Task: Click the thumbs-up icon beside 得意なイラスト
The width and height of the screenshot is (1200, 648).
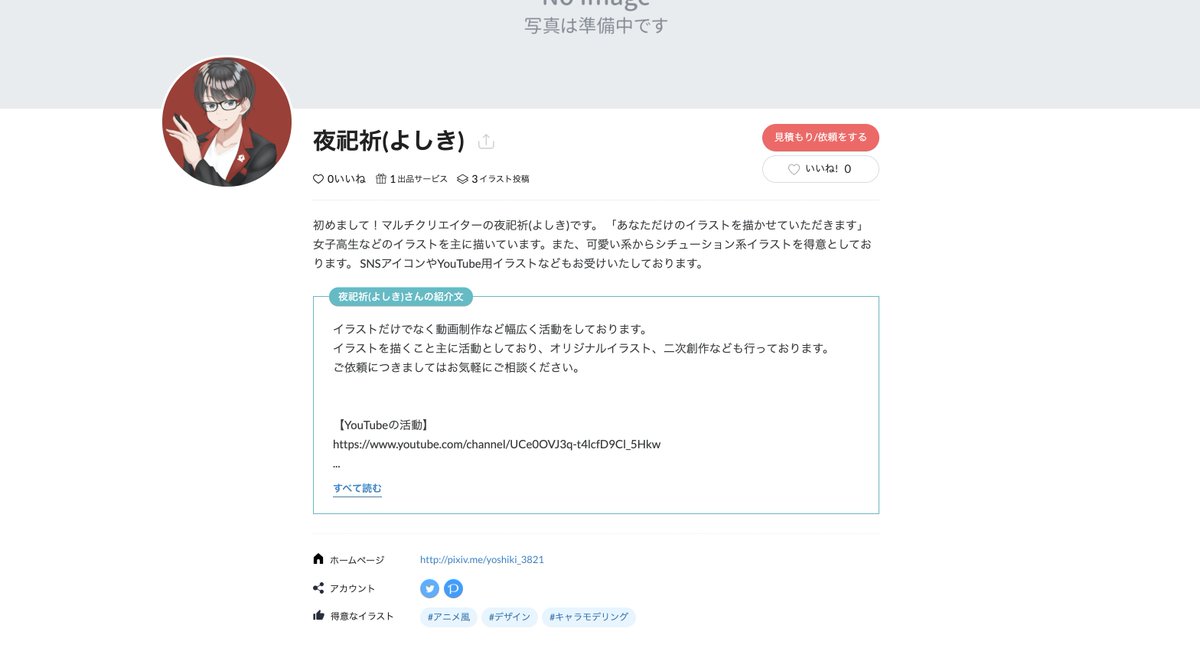Action: coord(318,616)
